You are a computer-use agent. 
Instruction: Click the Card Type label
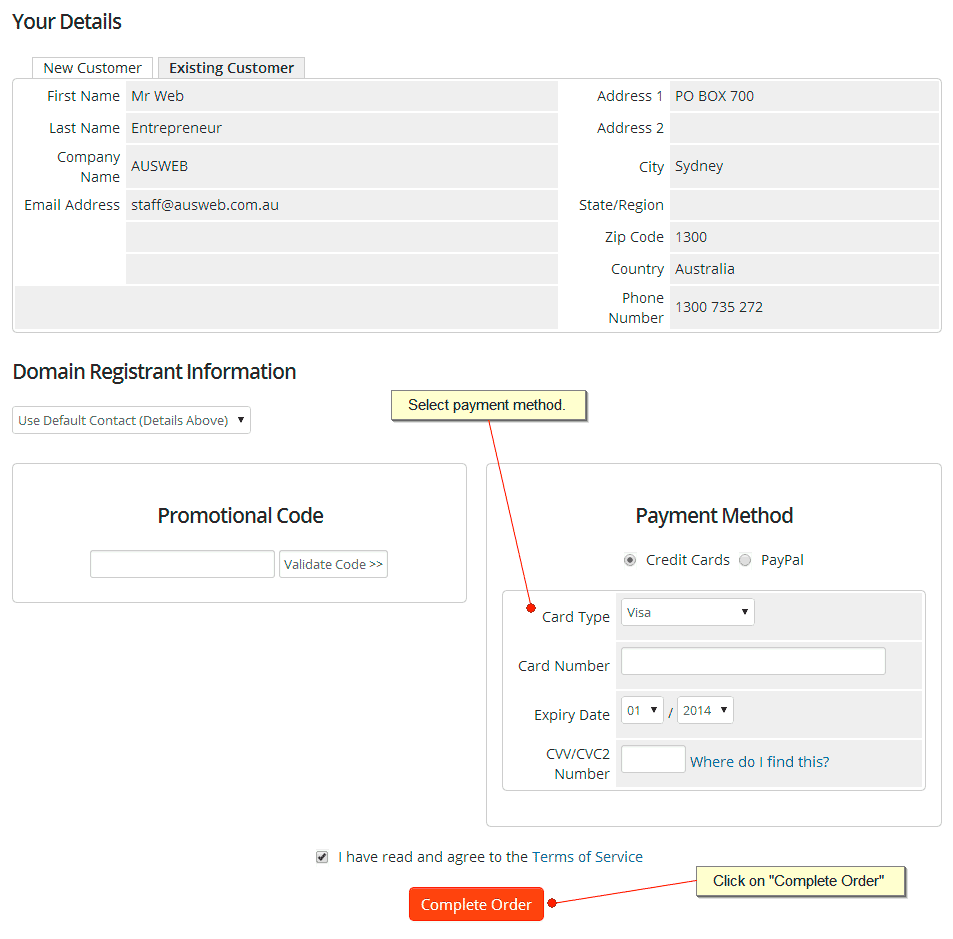click(576, 617)
